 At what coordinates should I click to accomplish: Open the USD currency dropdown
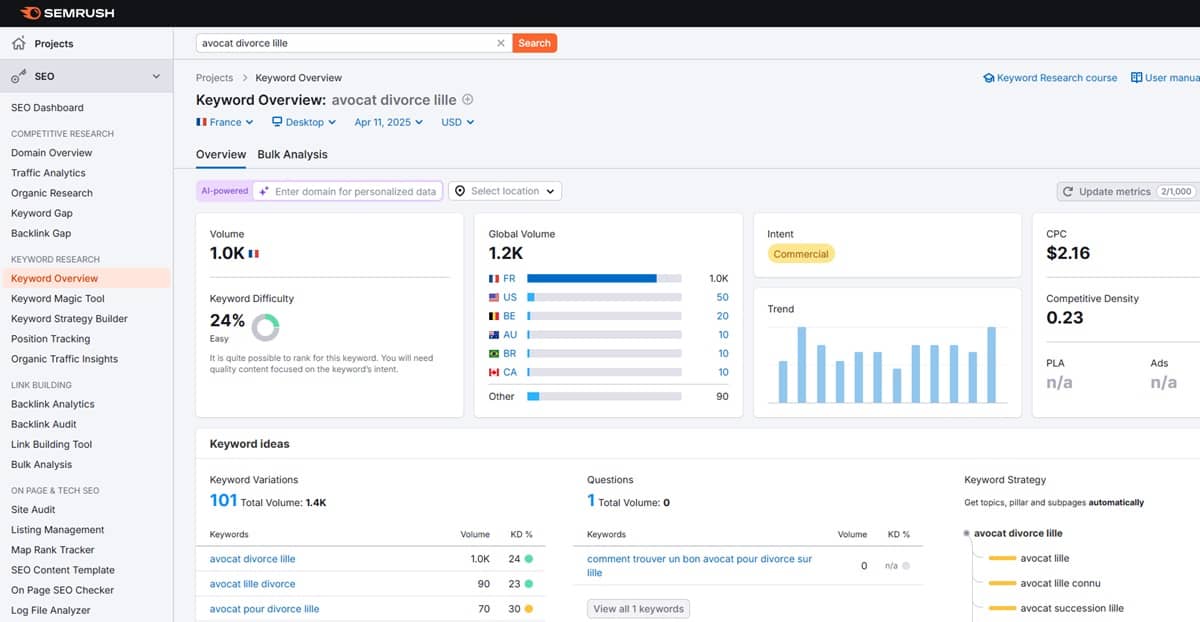457,122
